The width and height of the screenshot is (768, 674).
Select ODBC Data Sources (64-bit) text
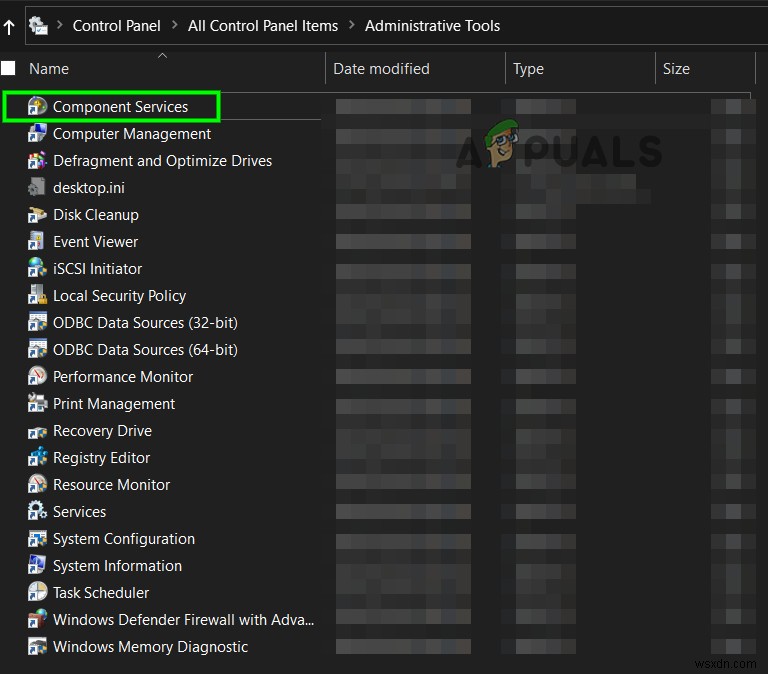point(145,350)
